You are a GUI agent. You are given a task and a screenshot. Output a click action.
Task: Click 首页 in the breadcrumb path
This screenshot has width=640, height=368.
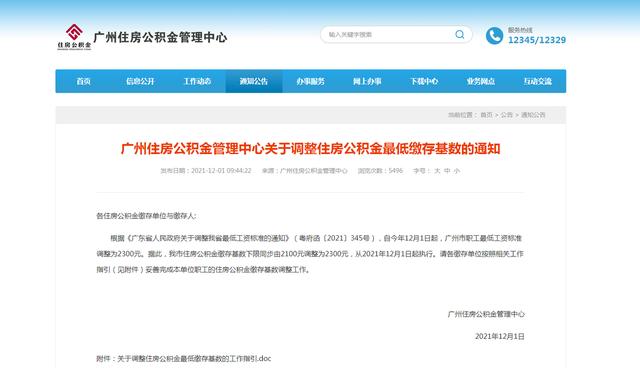pyautogui.click(x=486, y=115)
